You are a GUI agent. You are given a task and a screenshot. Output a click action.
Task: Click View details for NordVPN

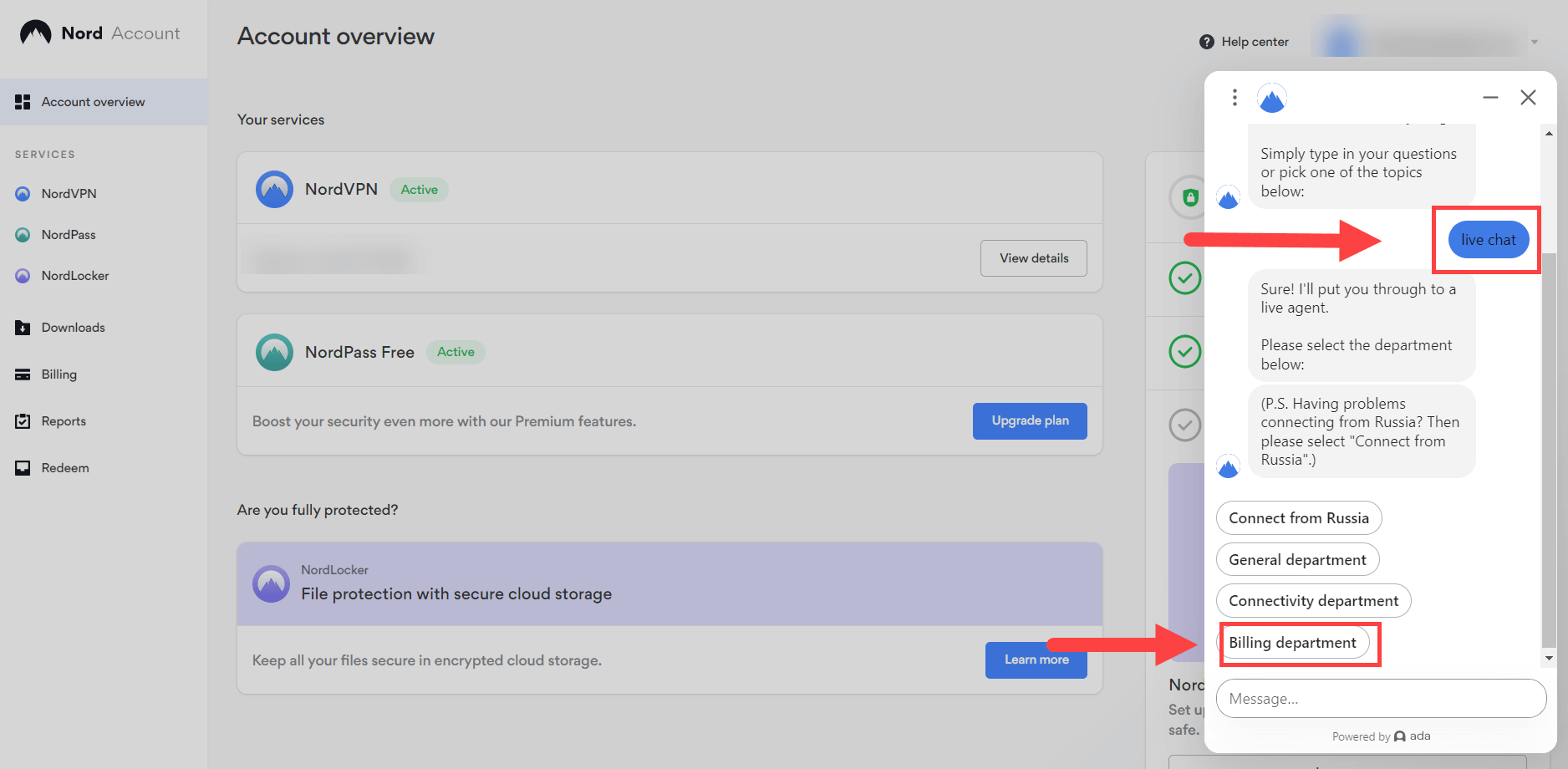(1034, 258)
